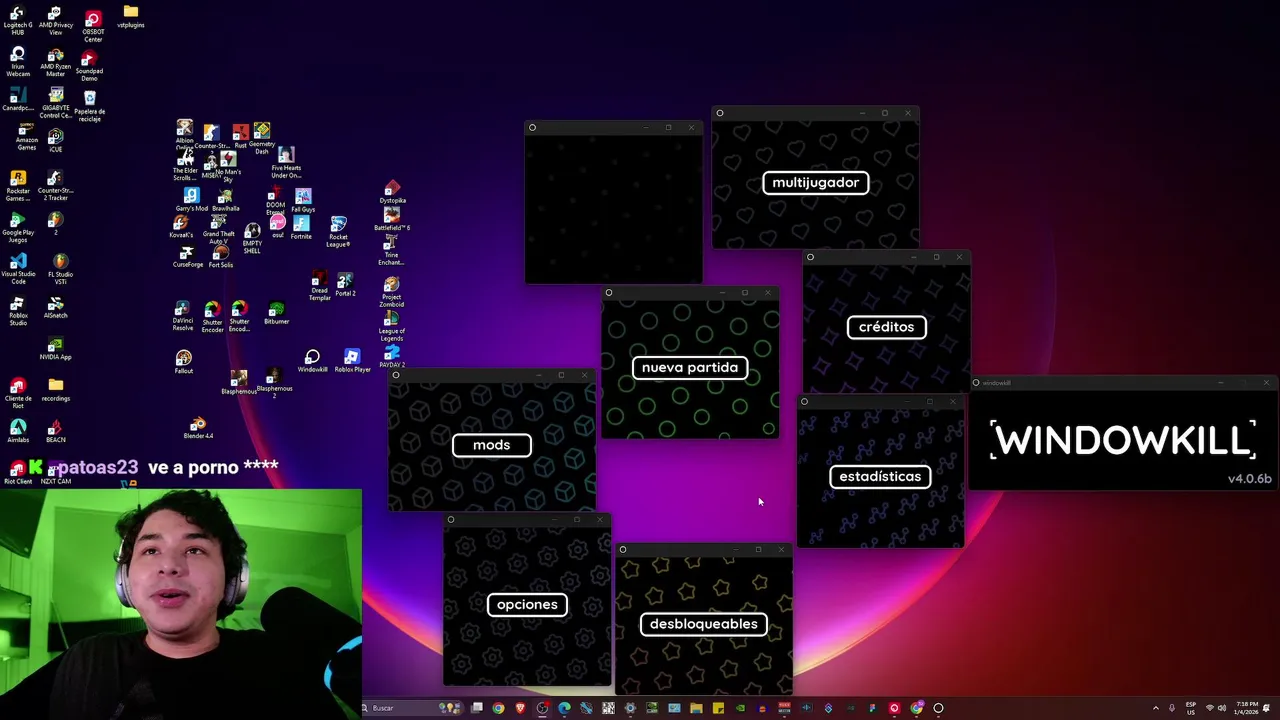Open NVIDIA App desktop icon
Screen dimensions: 1280x720
(x=56, y=349)
